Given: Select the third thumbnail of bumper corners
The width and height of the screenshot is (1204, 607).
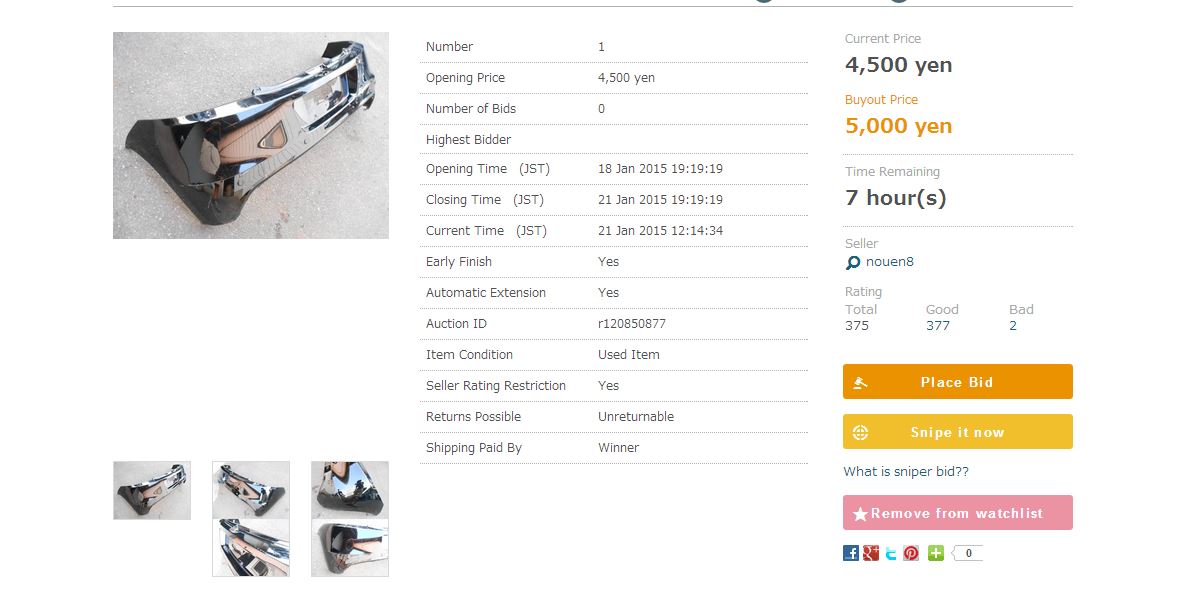Looking at the screenshot, I should pyautogui.click(x=350, y=519).
